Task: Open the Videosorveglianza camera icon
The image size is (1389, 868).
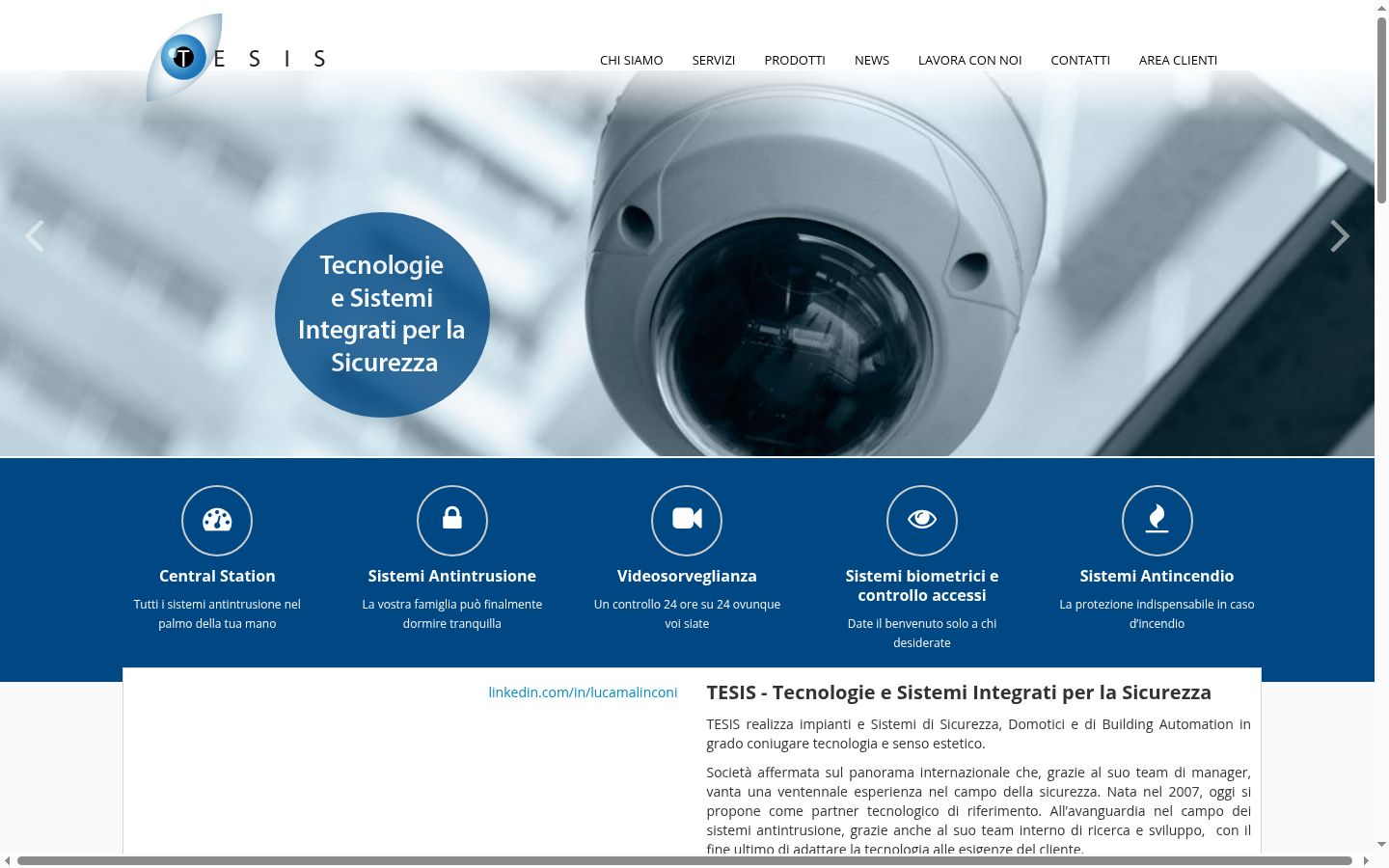Action: pyautogui.click(x=687, y=521)
